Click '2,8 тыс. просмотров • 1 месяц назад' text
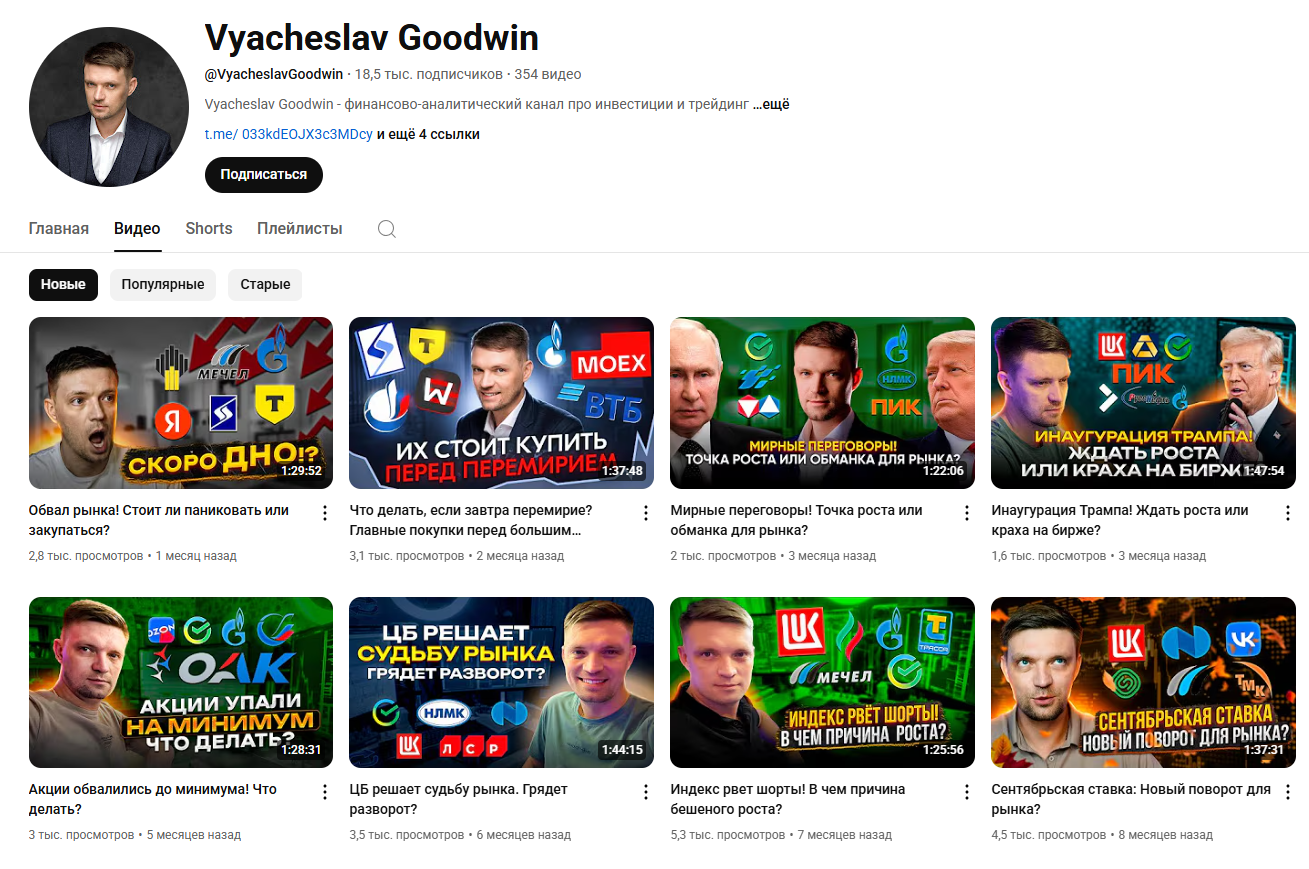Screen dimensions: 1309x869 point(133,556)
